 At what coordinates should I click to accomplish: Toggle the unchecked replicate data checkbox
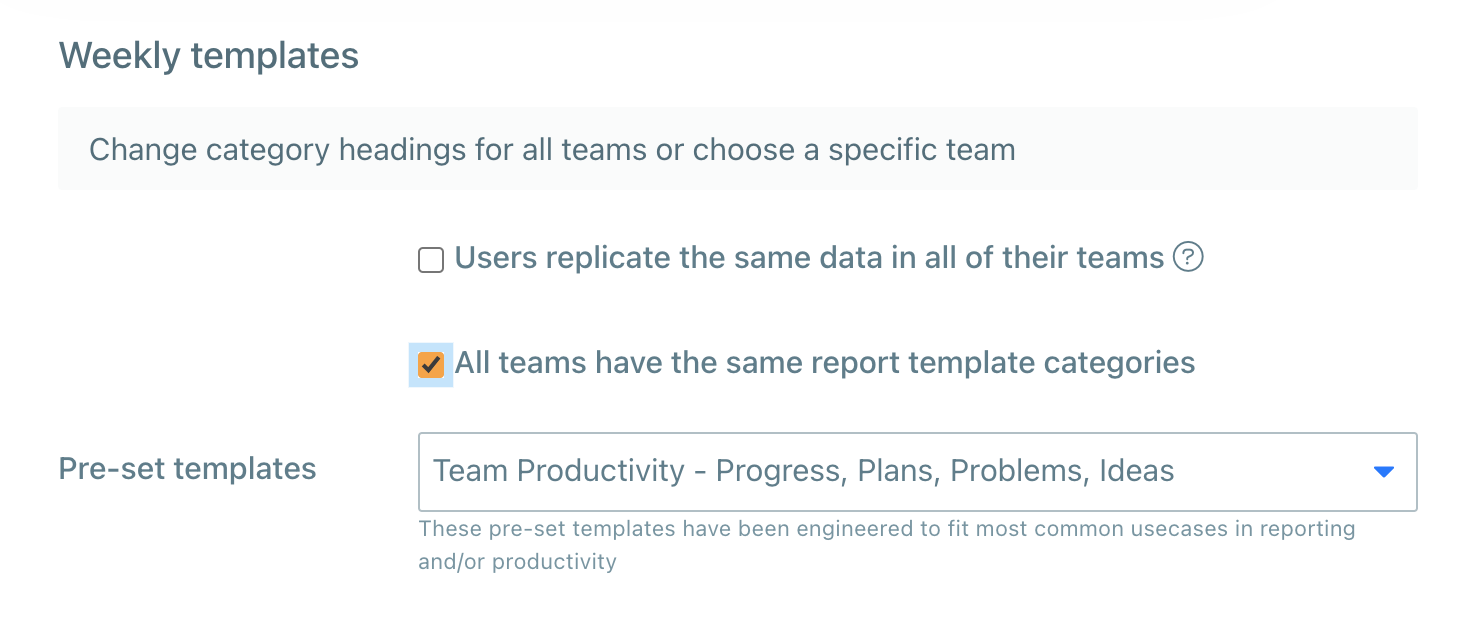[430, 259]
